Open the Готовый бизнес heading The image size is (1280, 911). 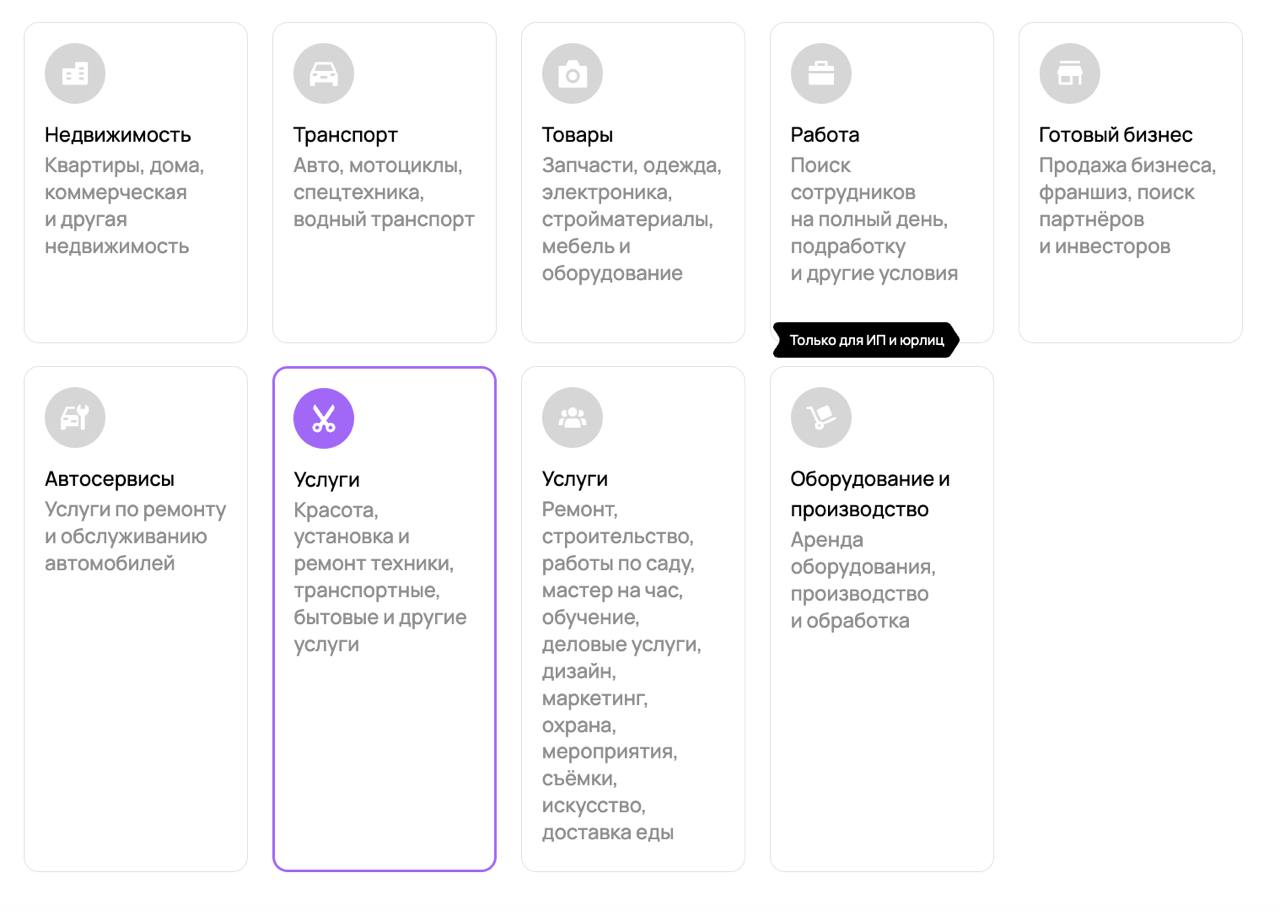point(1116,135)
